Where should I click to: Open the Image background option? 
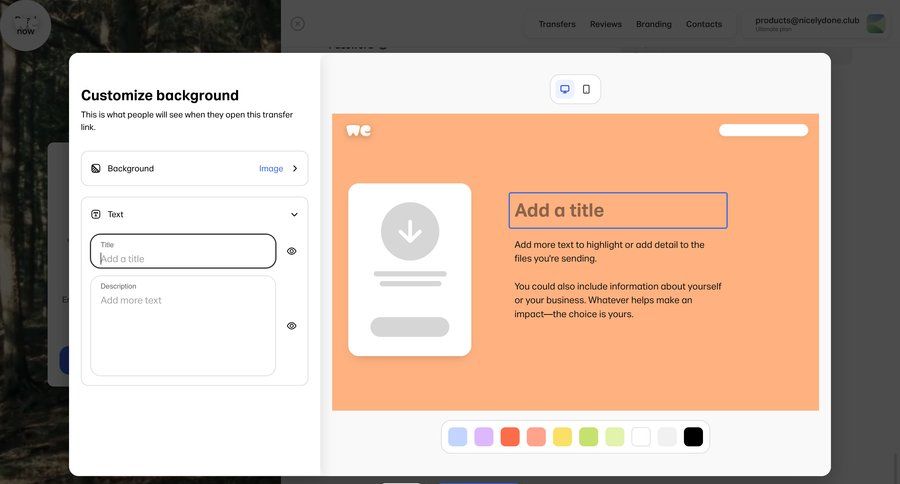271,168
